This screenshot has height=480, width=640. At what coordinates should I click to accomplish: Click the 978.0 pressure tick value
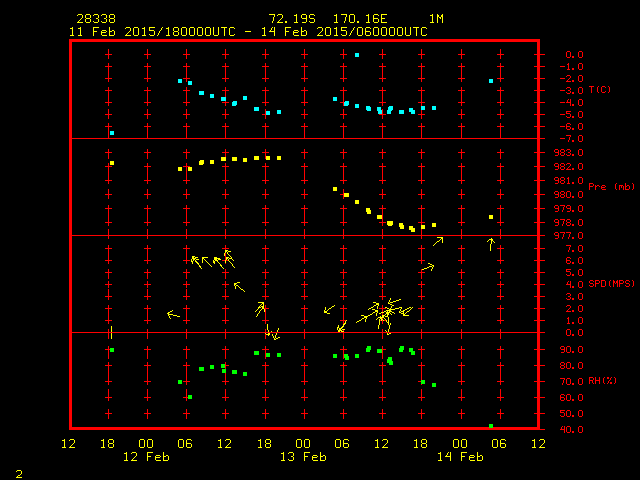pos(569,222)
